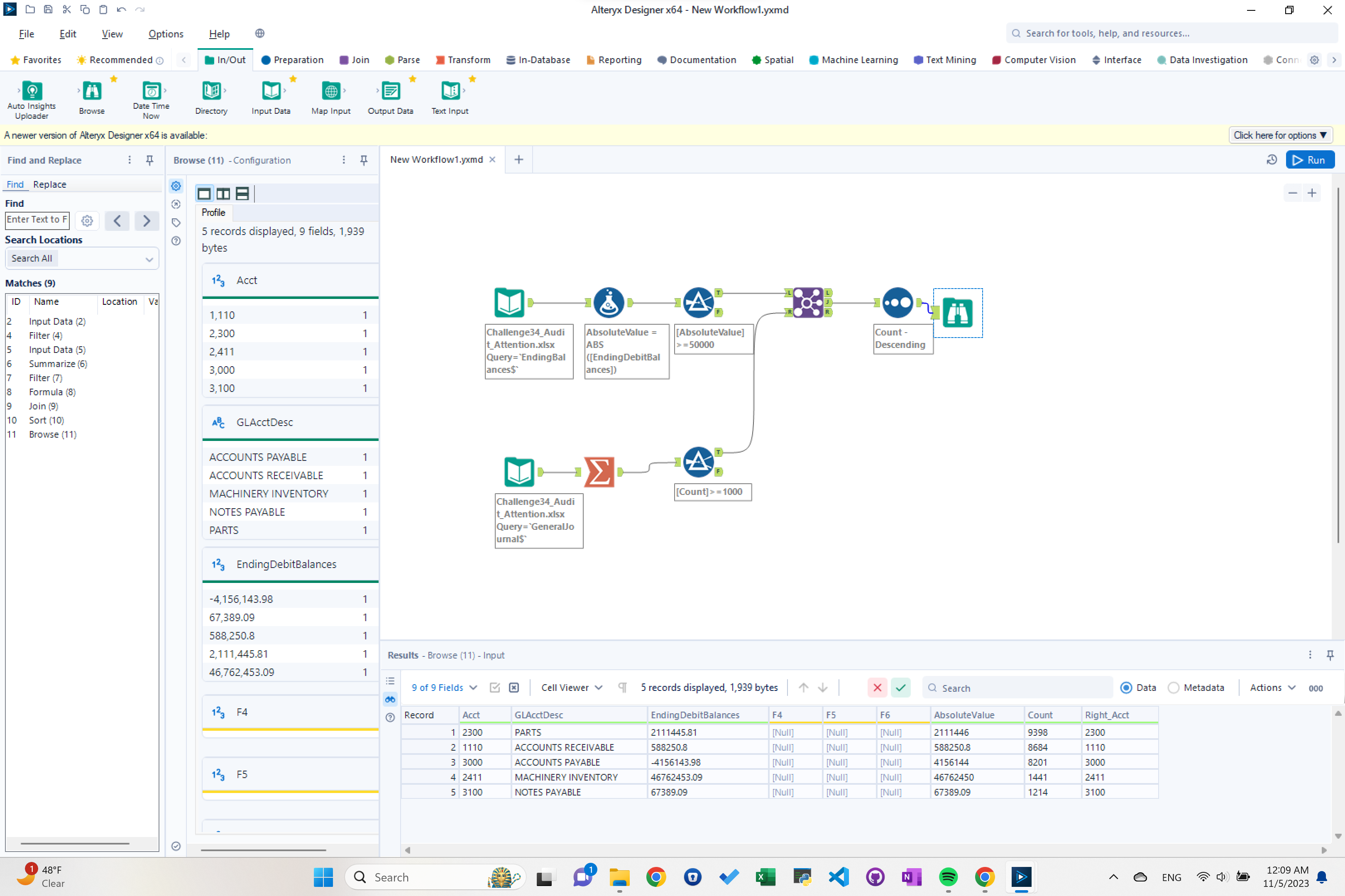This screenshot has width=1345, height=896.
Task: Click the Profile tab label
Action: (x=214, y=213)
